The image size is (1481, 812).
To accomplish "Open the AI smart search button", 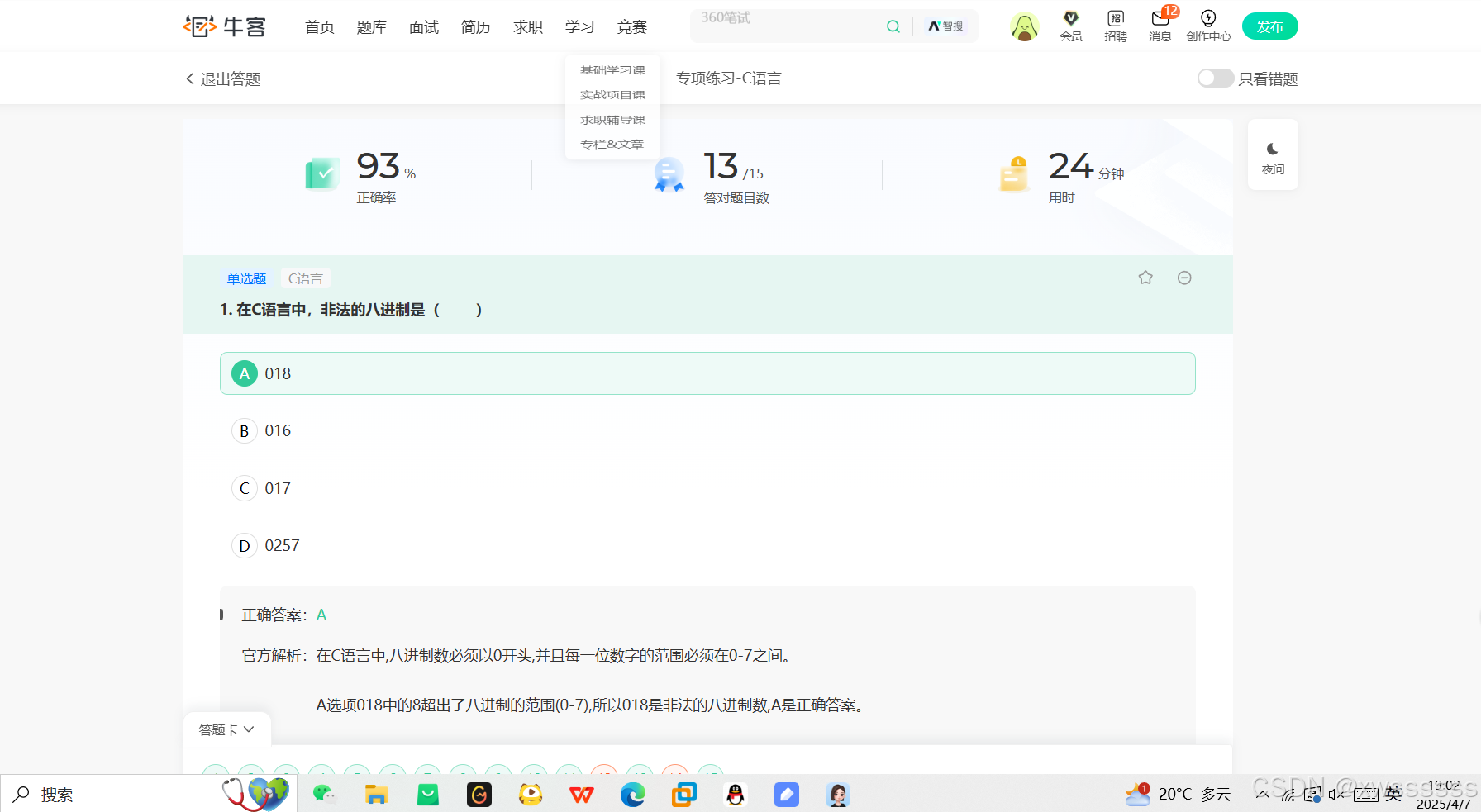I will point(945,26).
